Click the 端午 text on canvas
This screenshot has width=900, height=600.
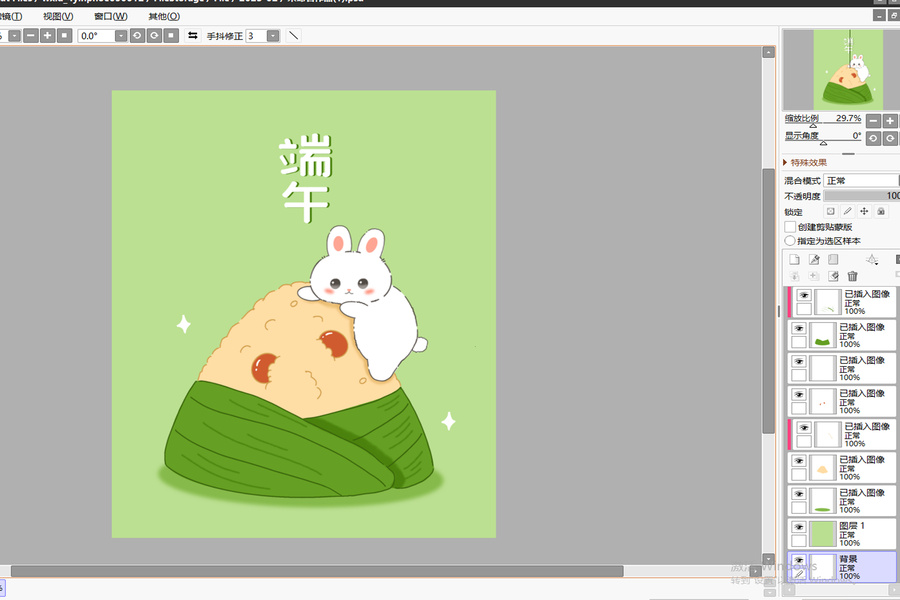pos(306,179)
